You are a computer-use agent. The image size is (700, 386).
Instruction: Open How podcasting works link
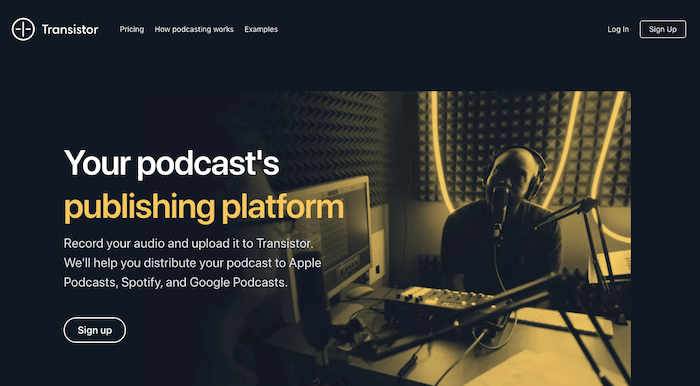coord(194,29)
